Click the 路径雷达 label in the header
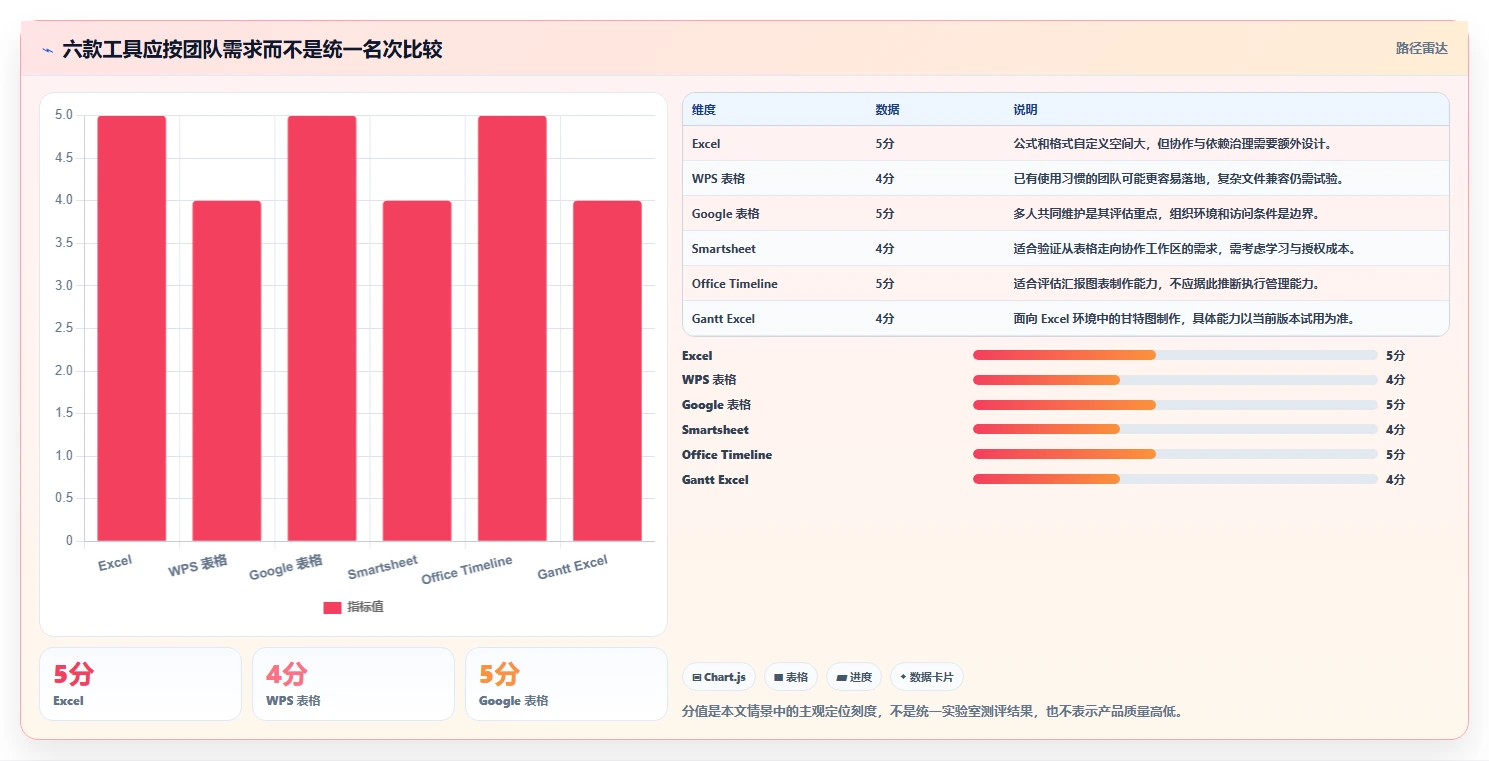This screenshot has width=1489, height=761. [x=1421, y=48]
